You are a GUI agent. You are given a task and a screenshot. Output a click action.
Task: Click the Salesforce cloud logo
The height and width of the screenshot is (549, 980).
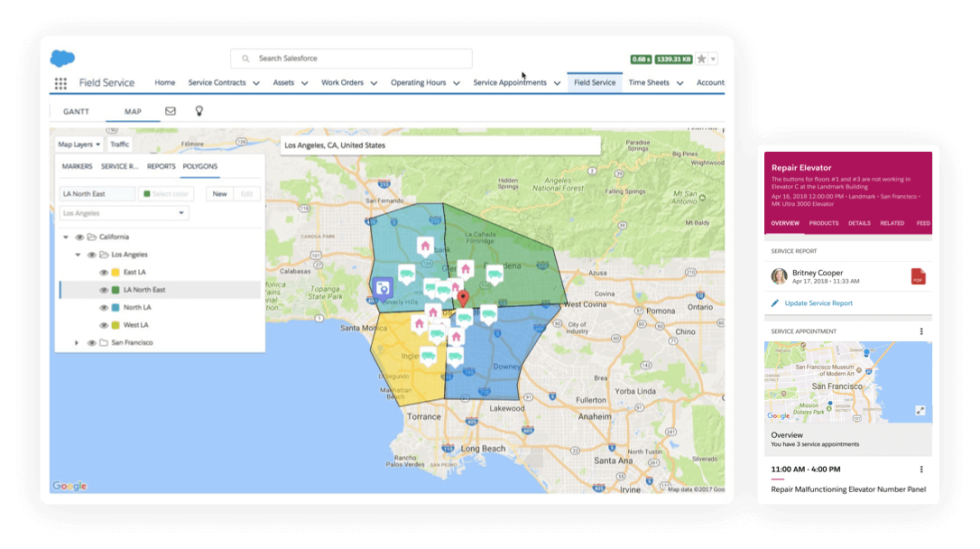pos(62,58)
